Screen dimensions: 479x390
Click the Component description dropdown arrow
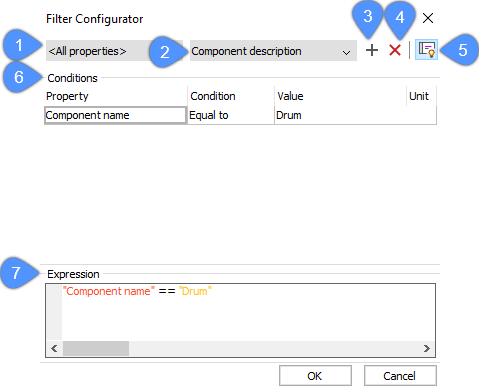click(x=347, y=52)
